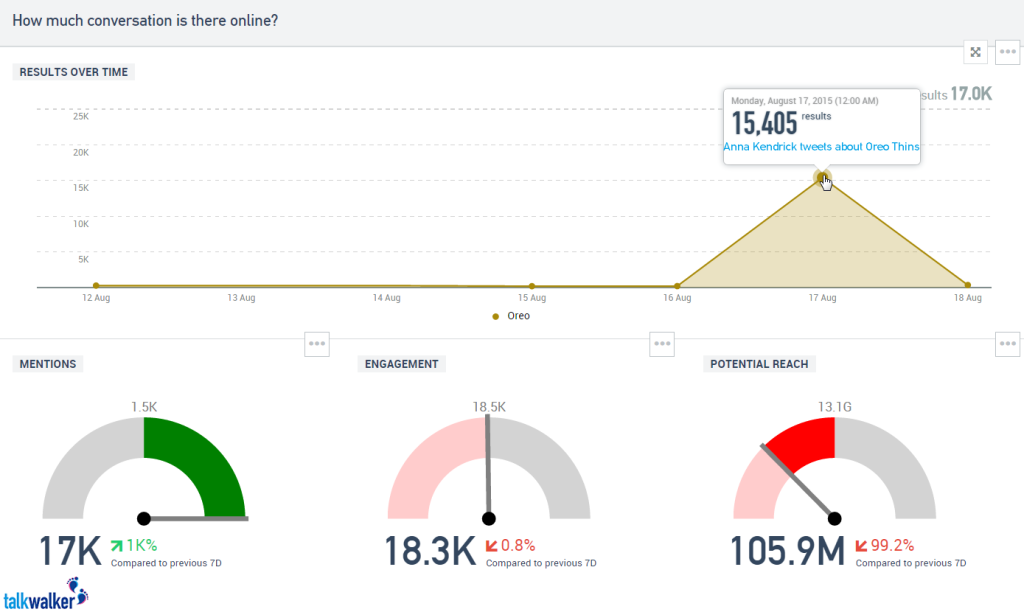Click the 13.1G label above Reach gauge
Screen dimensions: 1024x612
click(835, 407)
